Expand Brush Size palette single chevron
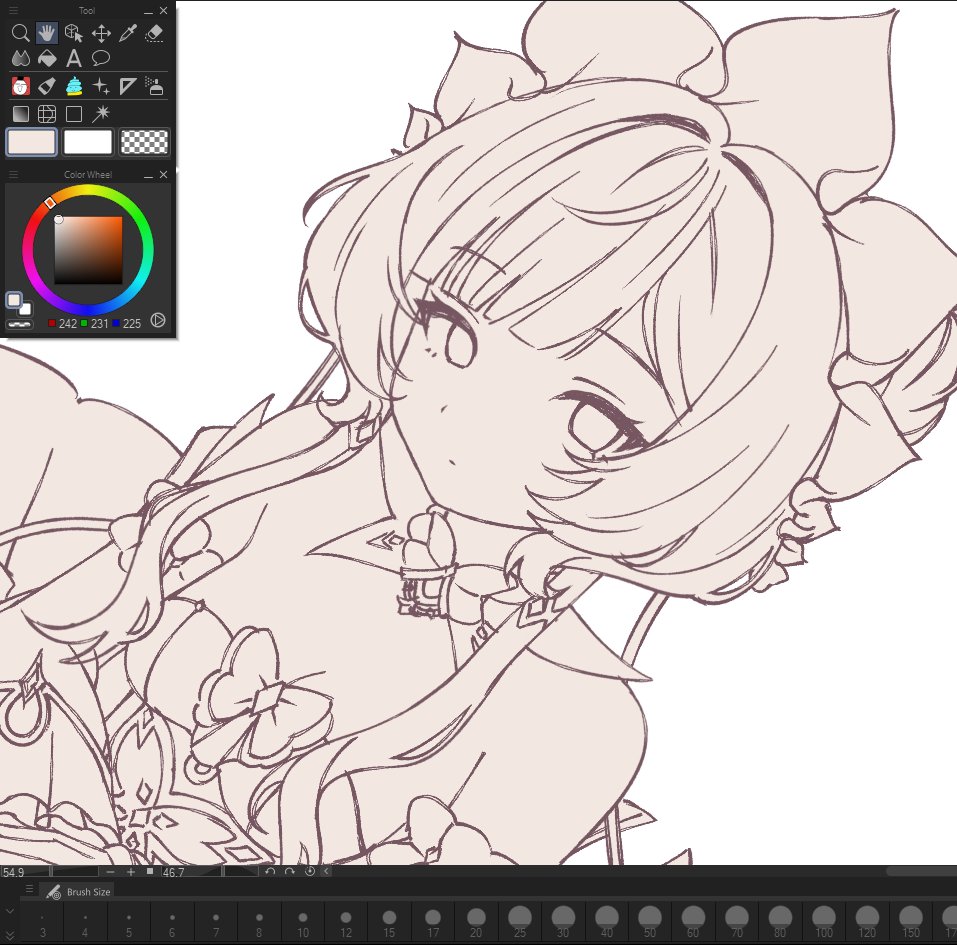 (x=9, y=911)
